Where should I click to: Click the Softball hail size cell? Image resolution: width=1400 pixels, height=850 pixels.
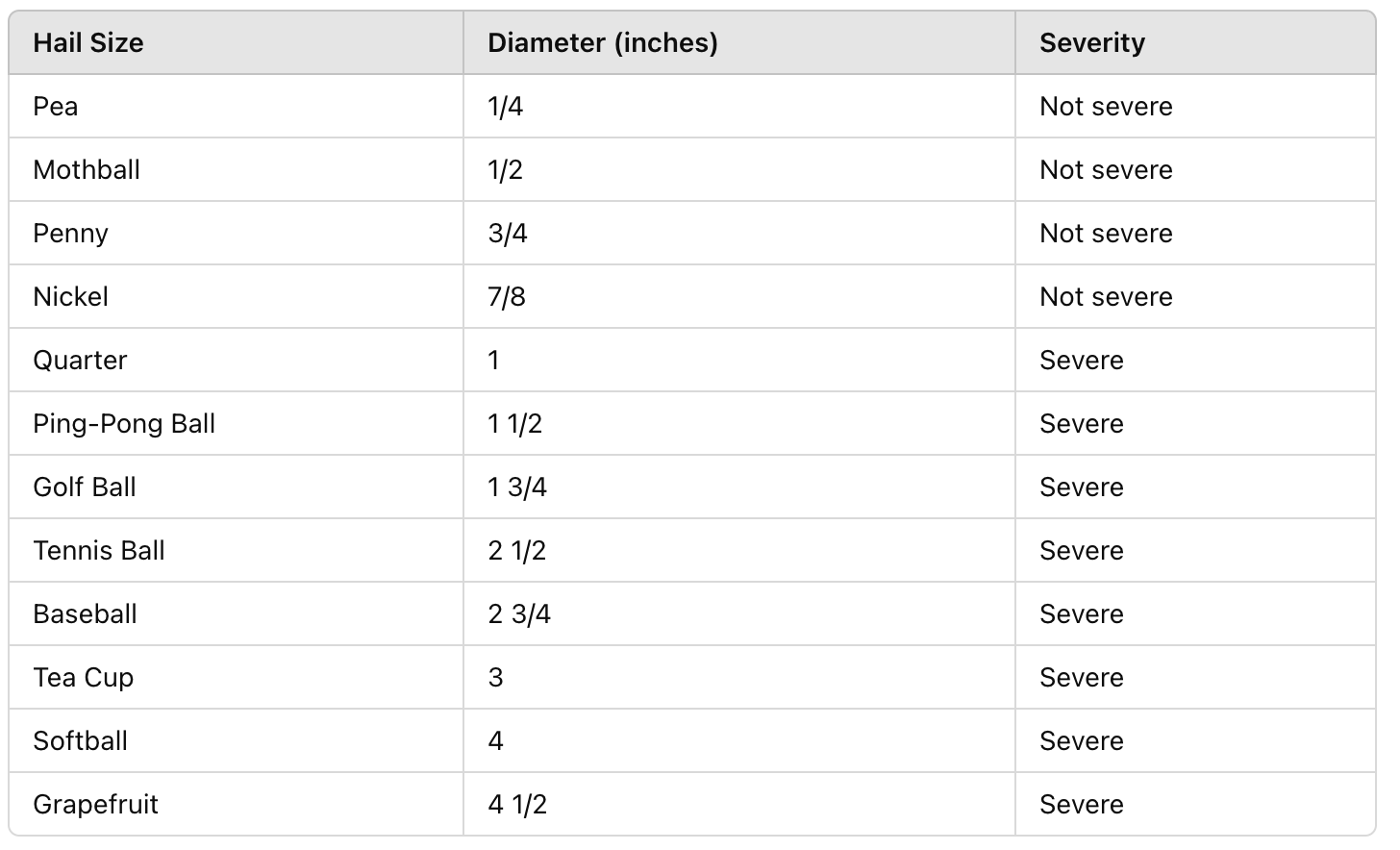(236, 740)
